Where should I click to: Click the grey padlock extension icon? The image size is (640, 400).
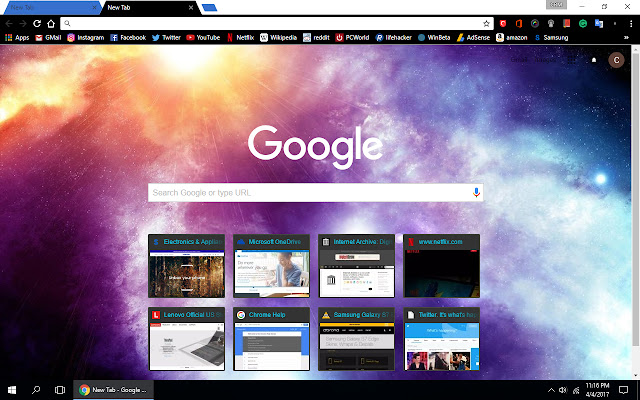pos(551,24)
